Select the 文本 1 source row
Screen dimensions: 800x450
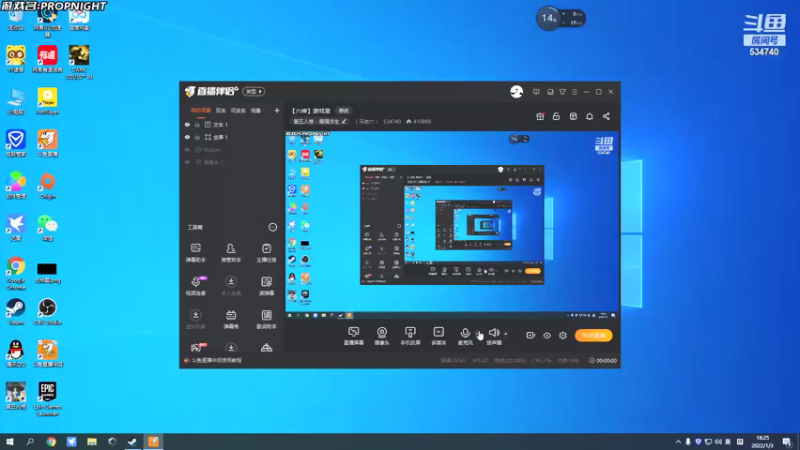tap(232, 124)
